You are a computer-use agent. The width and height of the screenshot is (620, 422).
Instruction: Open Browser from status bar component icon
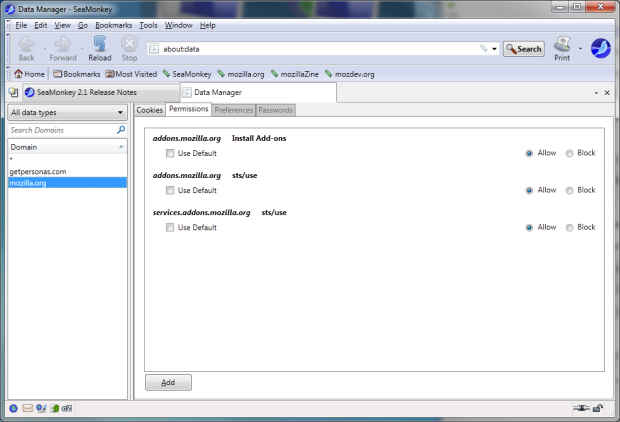pyautogui.click(x=13, y=408)
